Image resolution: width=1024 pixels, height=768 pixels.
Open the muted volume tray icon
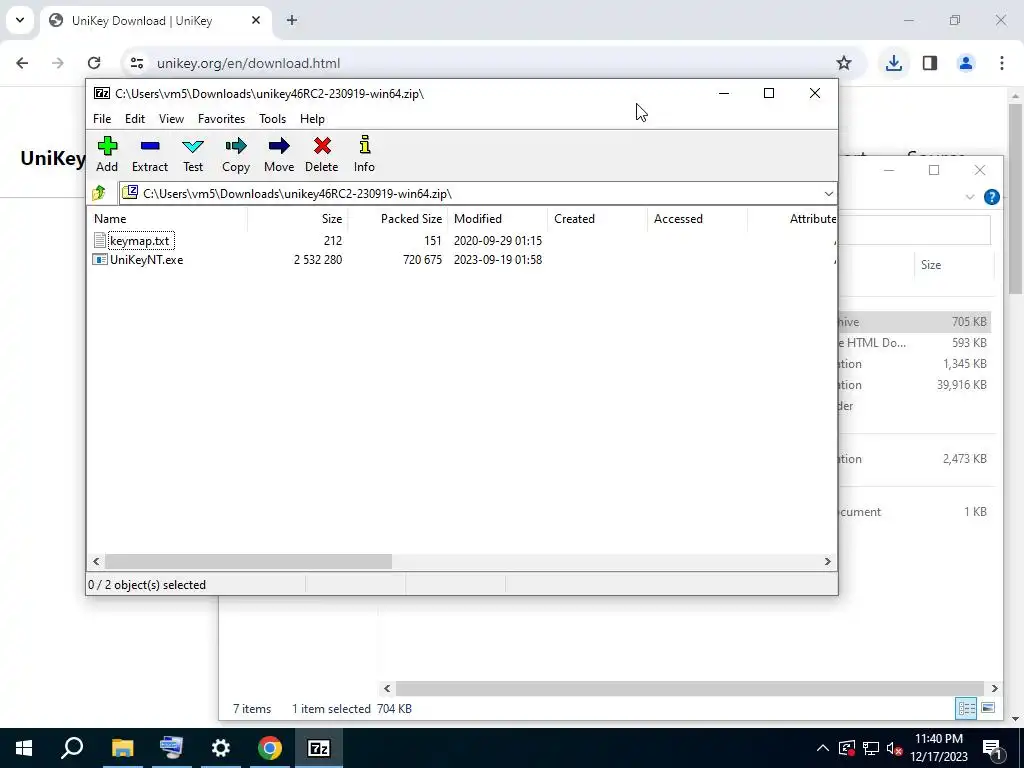[895, 748]
